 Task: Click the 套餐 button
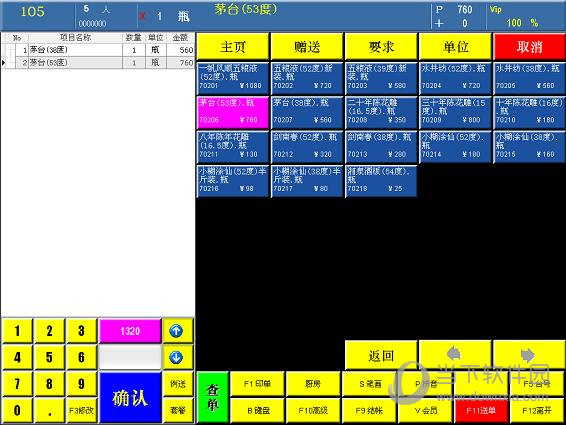coord(178,410)
